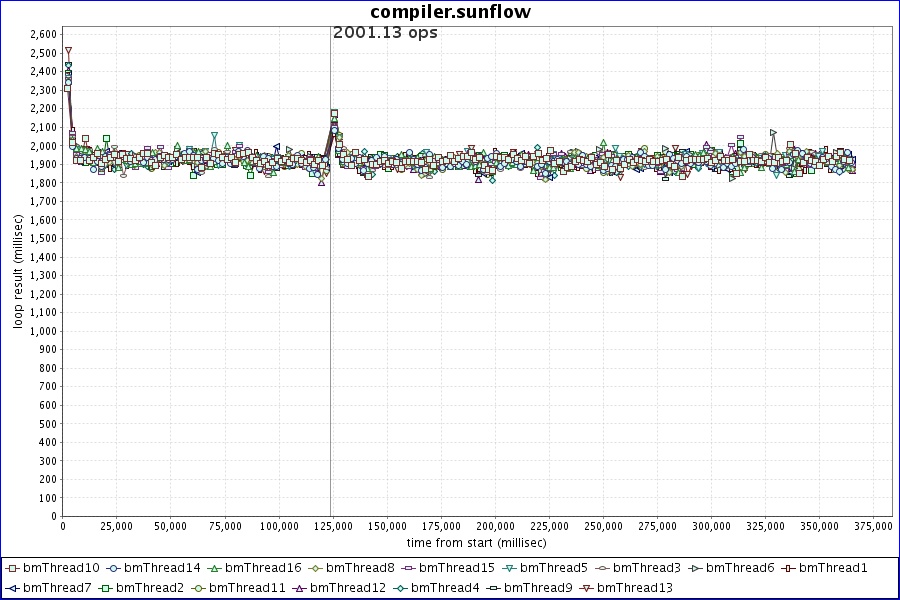Viewport: 900px width, 600px height.
Task: Click the bmThread10 legend marker icon
Action: point(13,568)
